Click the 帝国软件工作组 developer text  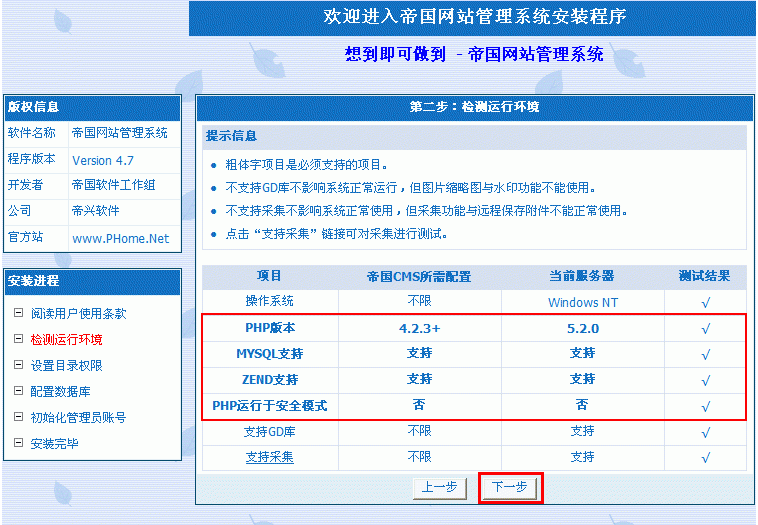114,185
